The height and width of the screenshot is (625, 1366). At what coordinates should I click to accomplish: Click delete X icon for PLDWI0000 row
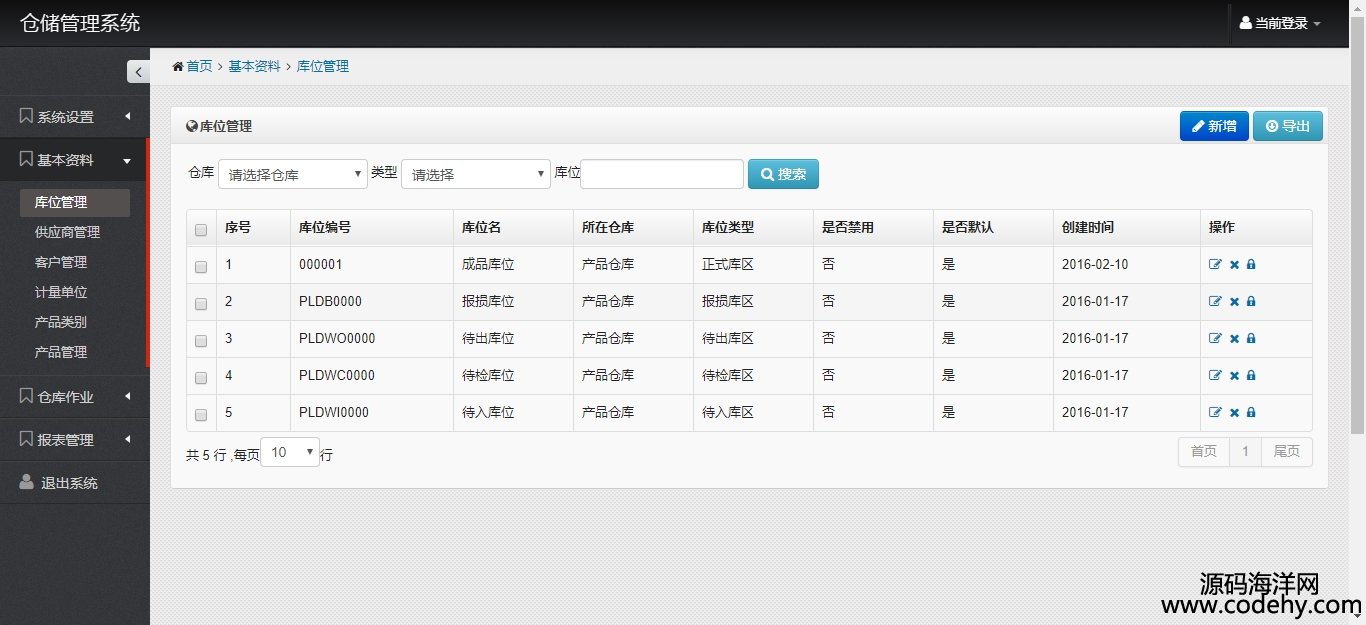tap(1234, 413)
